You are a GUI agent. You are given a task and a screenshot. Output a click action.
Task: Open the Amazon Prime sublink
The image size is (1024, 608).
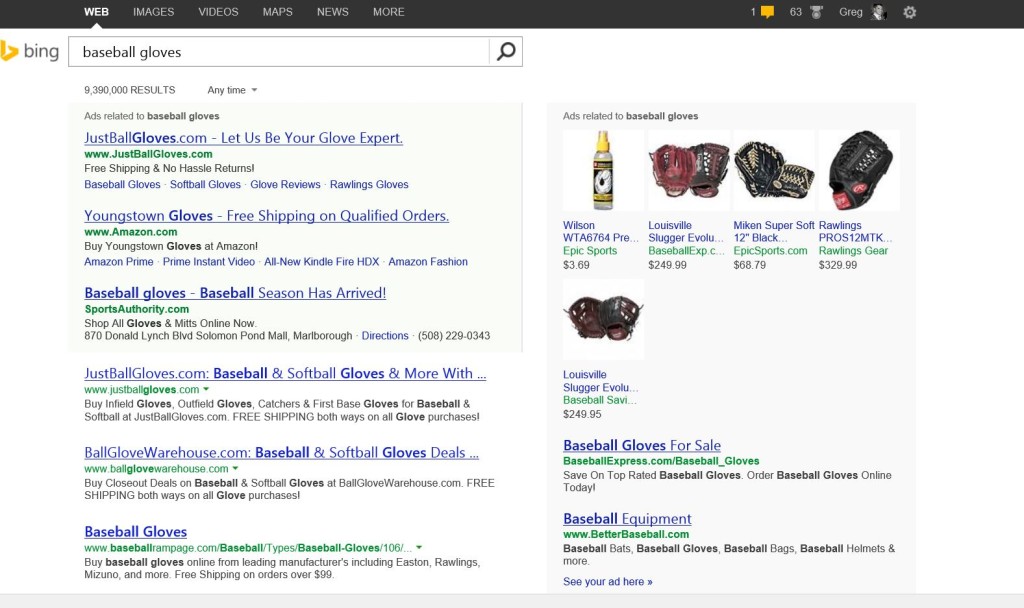pyautogui.click(x=119, y=261)
